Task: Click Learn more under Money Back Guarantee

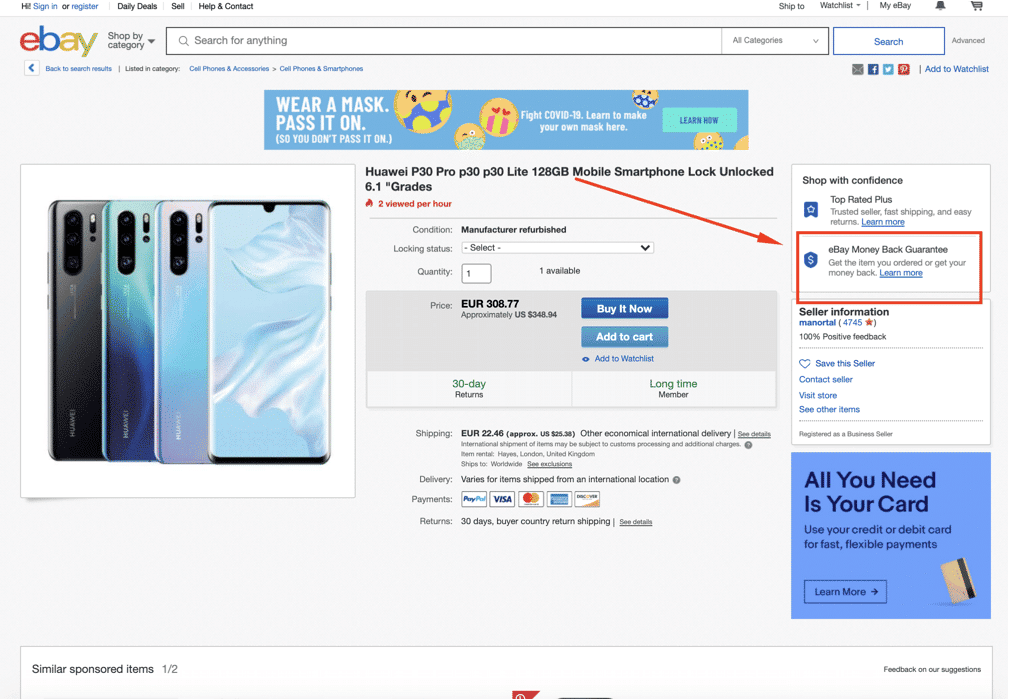Action: [x=901, y=273]
